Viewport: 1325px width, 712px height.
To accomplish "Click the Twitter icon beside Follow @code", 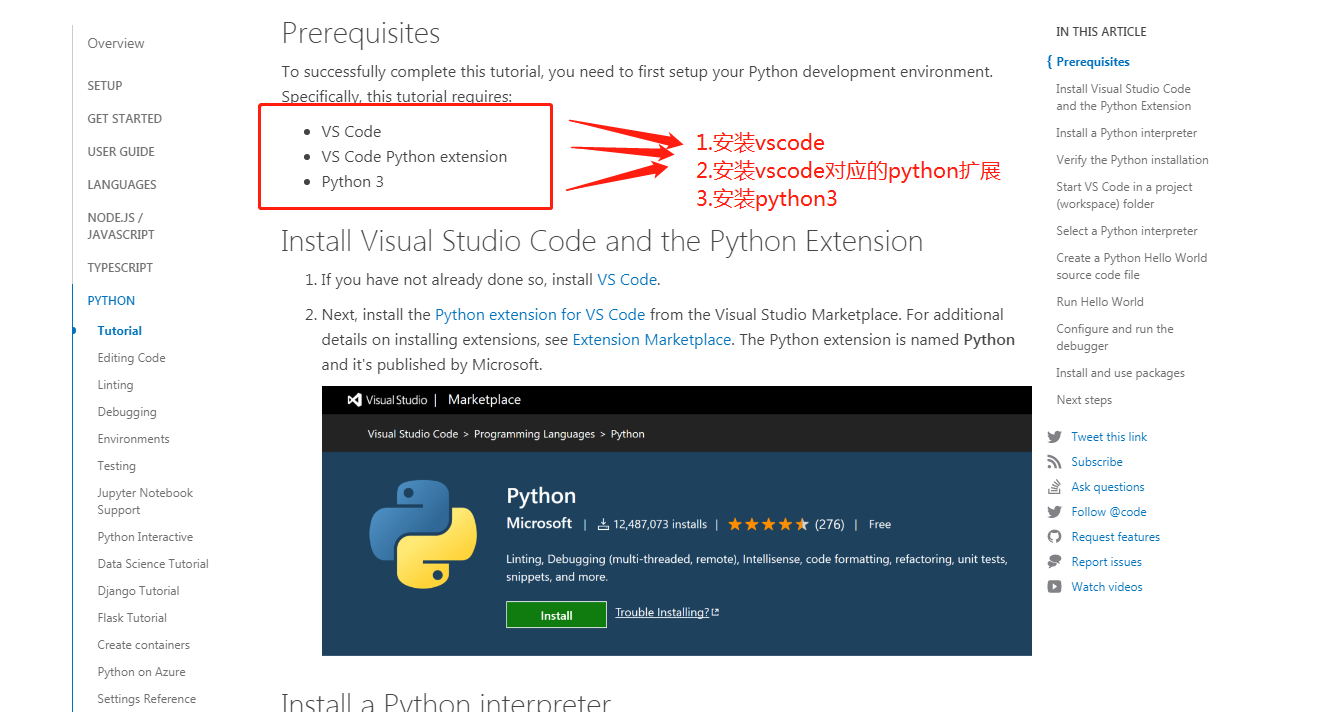I will (x=1054, y=512).
